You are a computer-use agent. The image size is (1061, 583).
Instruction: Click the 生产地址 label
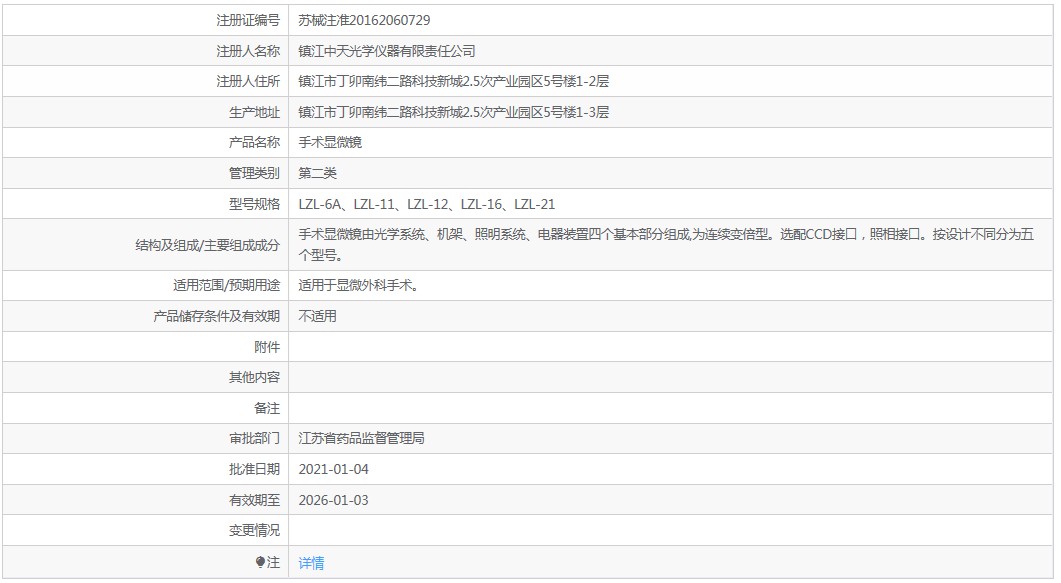click(x=254, y=112)
